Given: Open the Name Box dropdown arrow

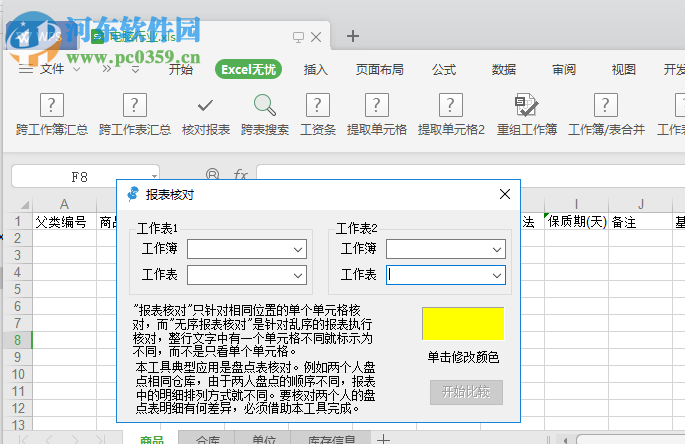Looking at the screenshot, I should [x=154, y=176].
